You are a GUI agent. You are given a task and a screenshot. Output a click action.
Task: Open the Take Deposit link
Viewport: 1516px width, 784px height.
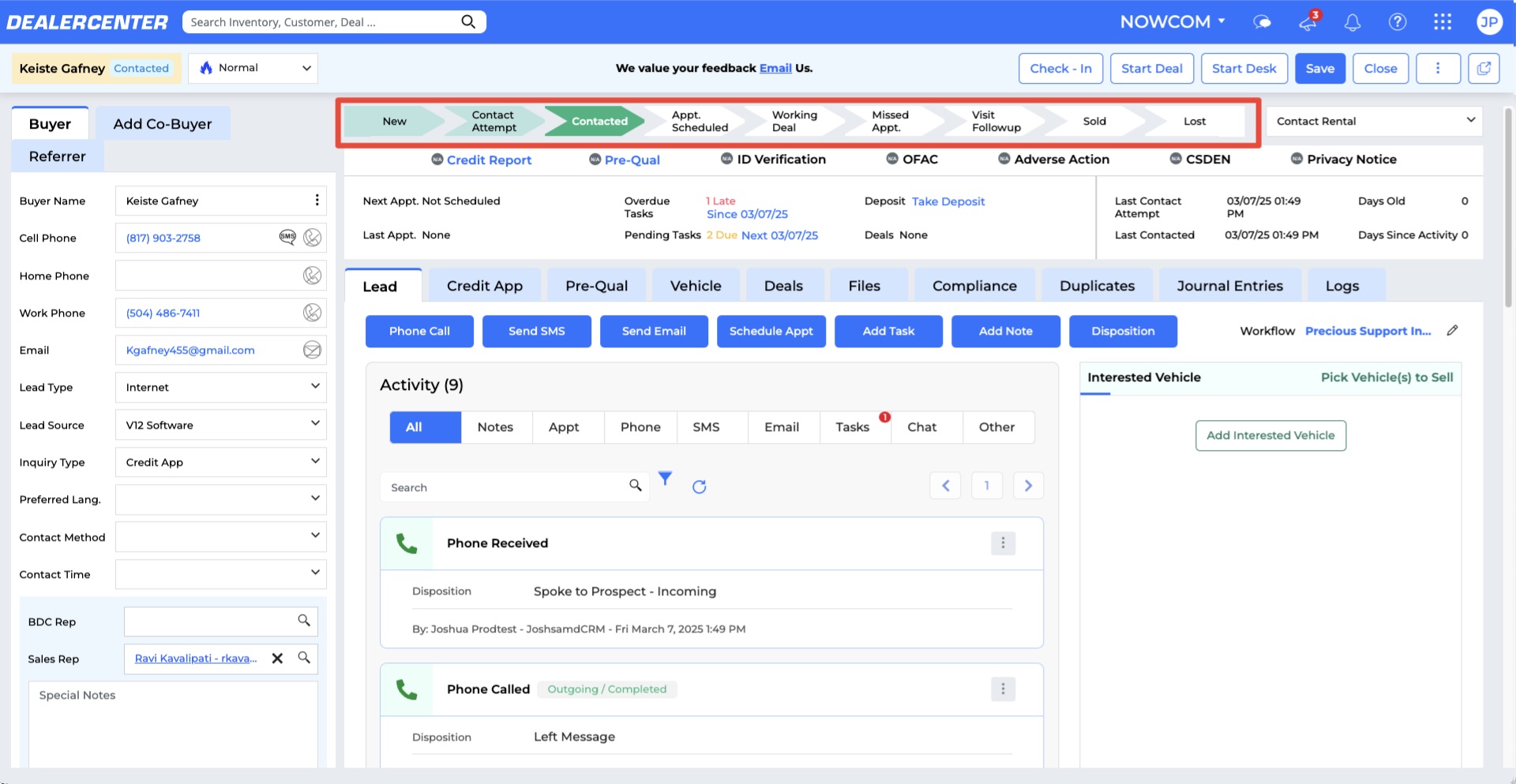(948, 201)
